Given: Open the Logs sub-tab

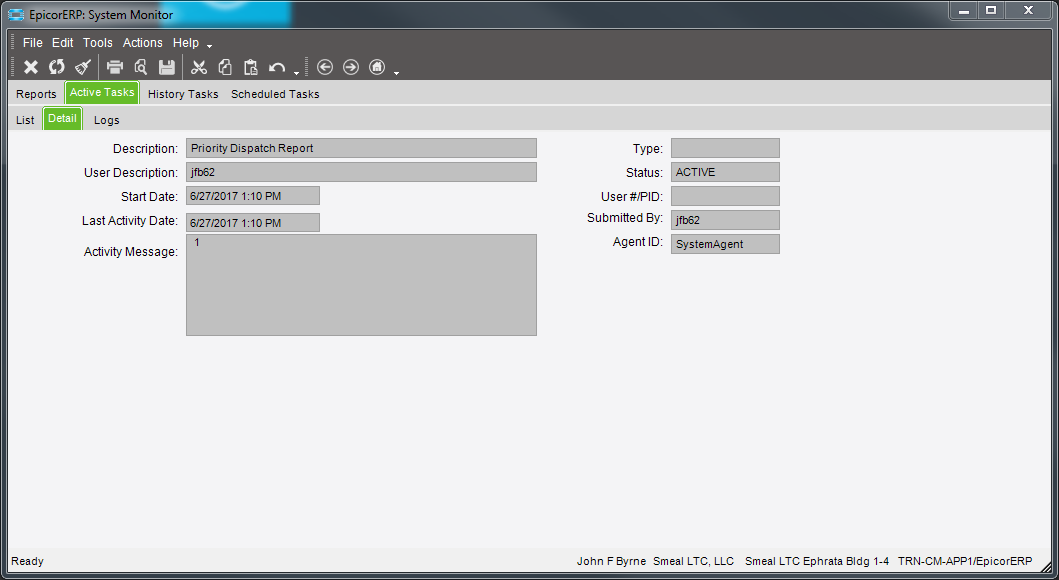Looking at the screenshot, I should coord(107,120).
